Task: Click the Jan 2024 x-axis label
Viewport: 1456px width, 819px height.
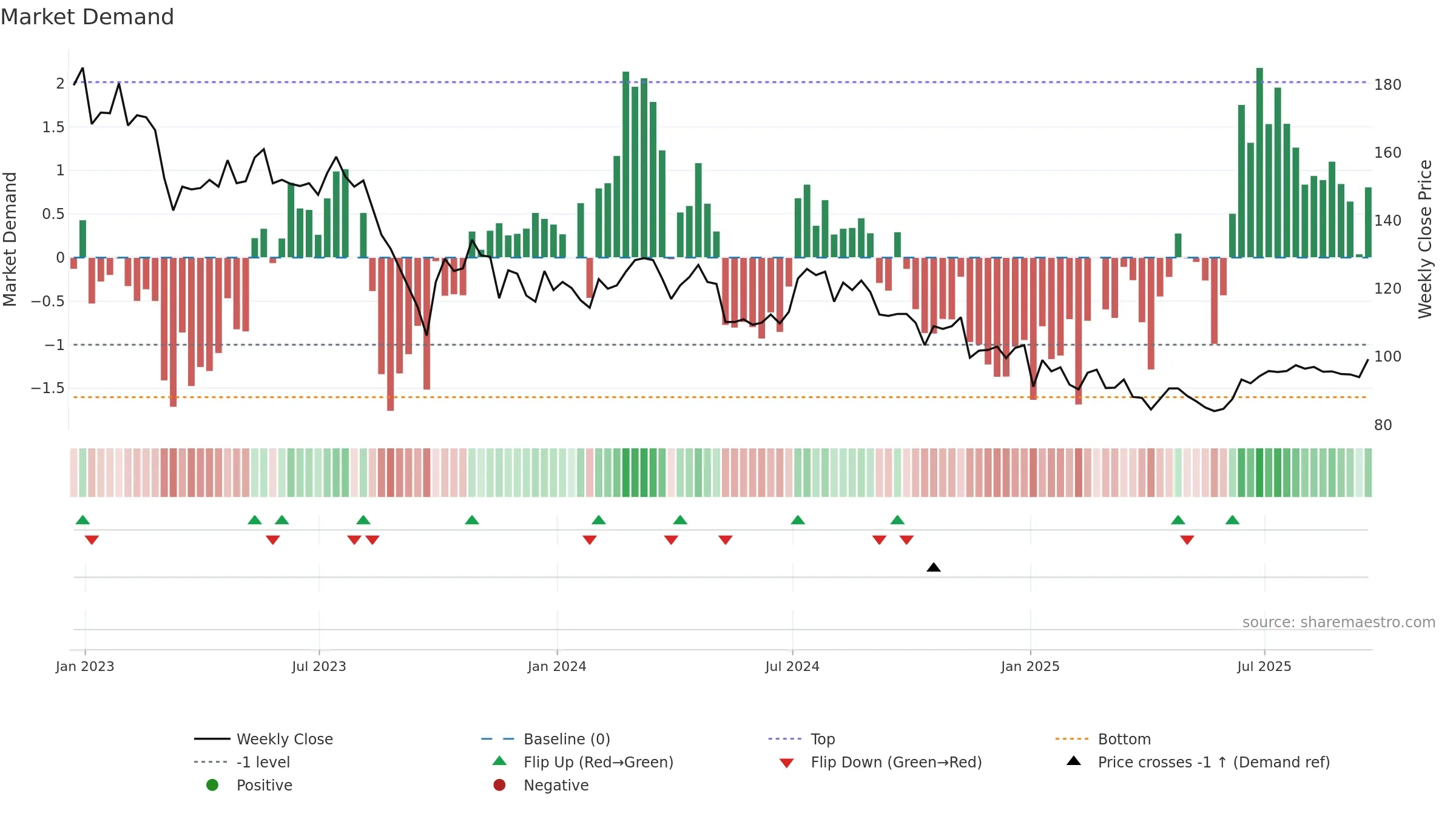Action: pyautogui.click(x=557, y=666)
